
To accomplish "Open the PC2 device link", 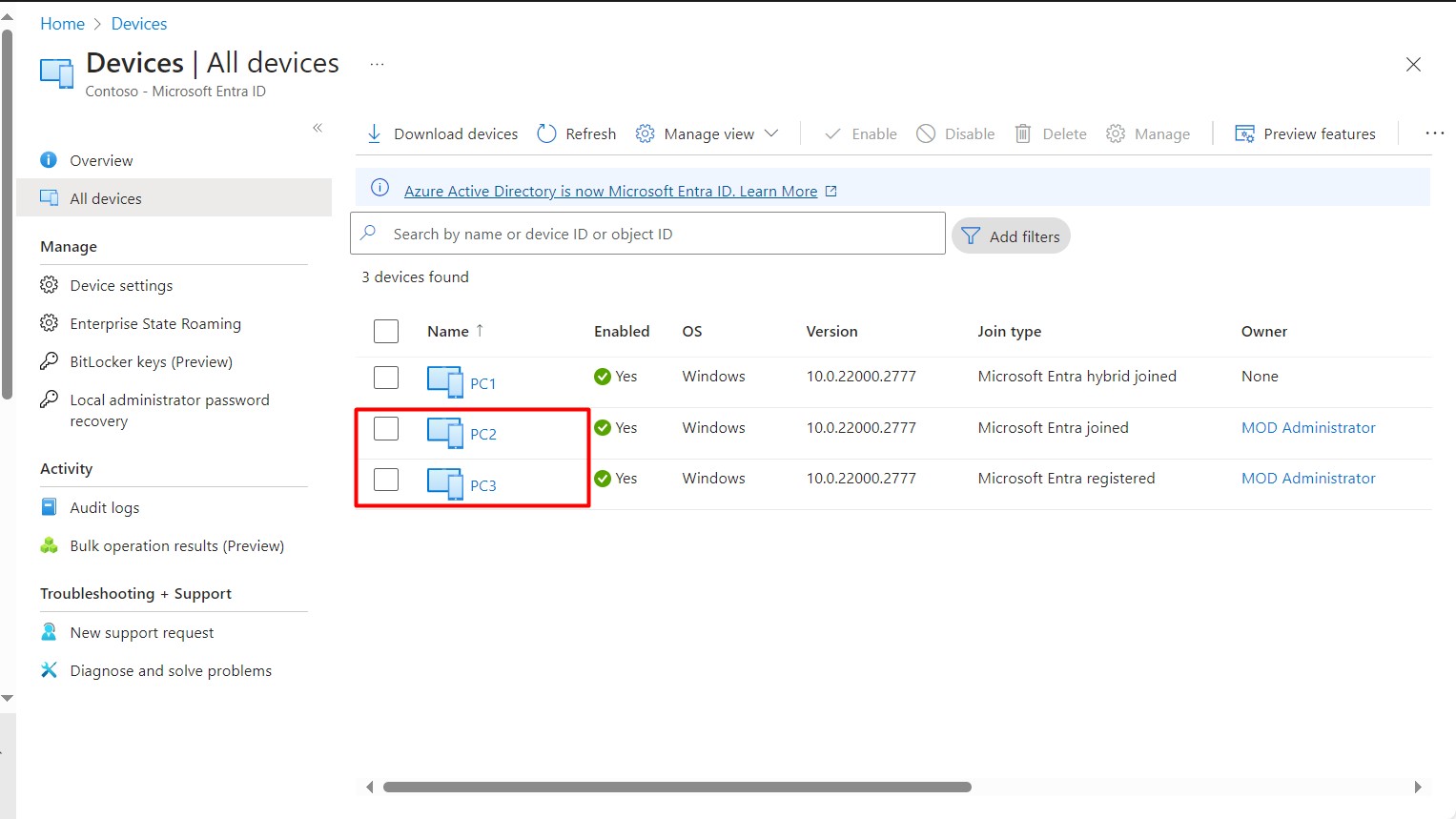I will pyautogui.click(x=483, y=434).
